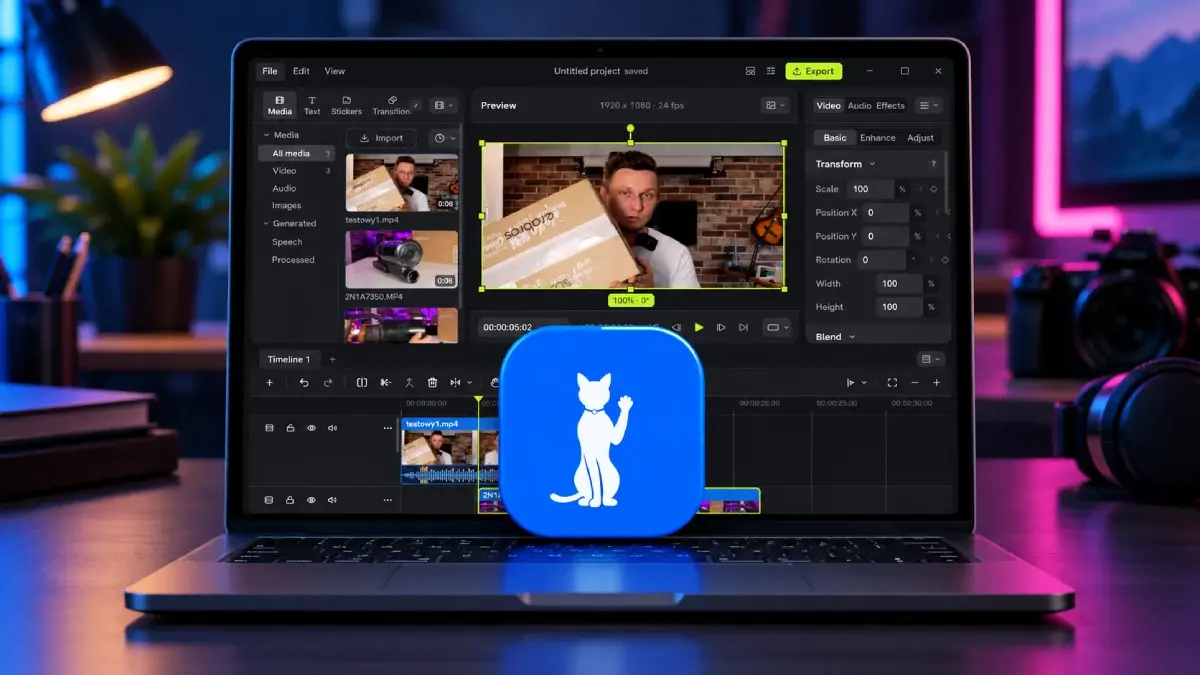Collapse the Media tree section

(266, 135)
